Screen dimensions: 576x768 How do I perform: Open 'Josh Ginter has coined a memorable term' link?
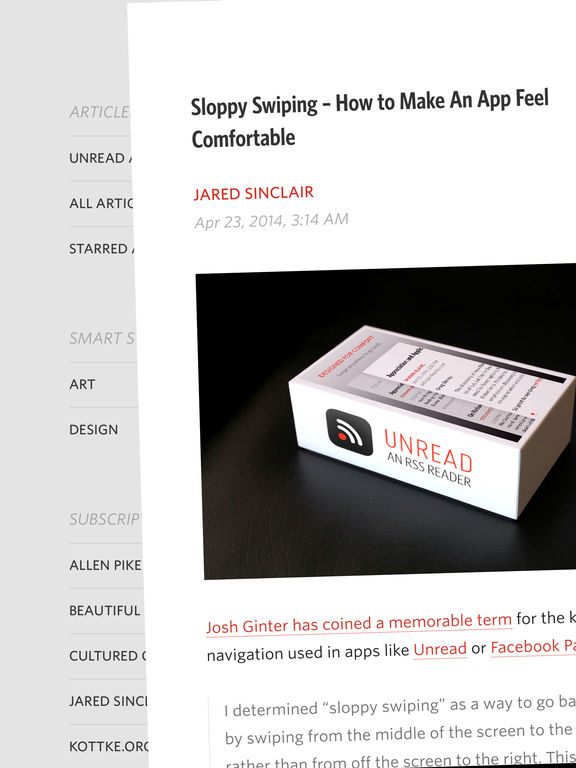pyautogui.click(x=359, y=624)
